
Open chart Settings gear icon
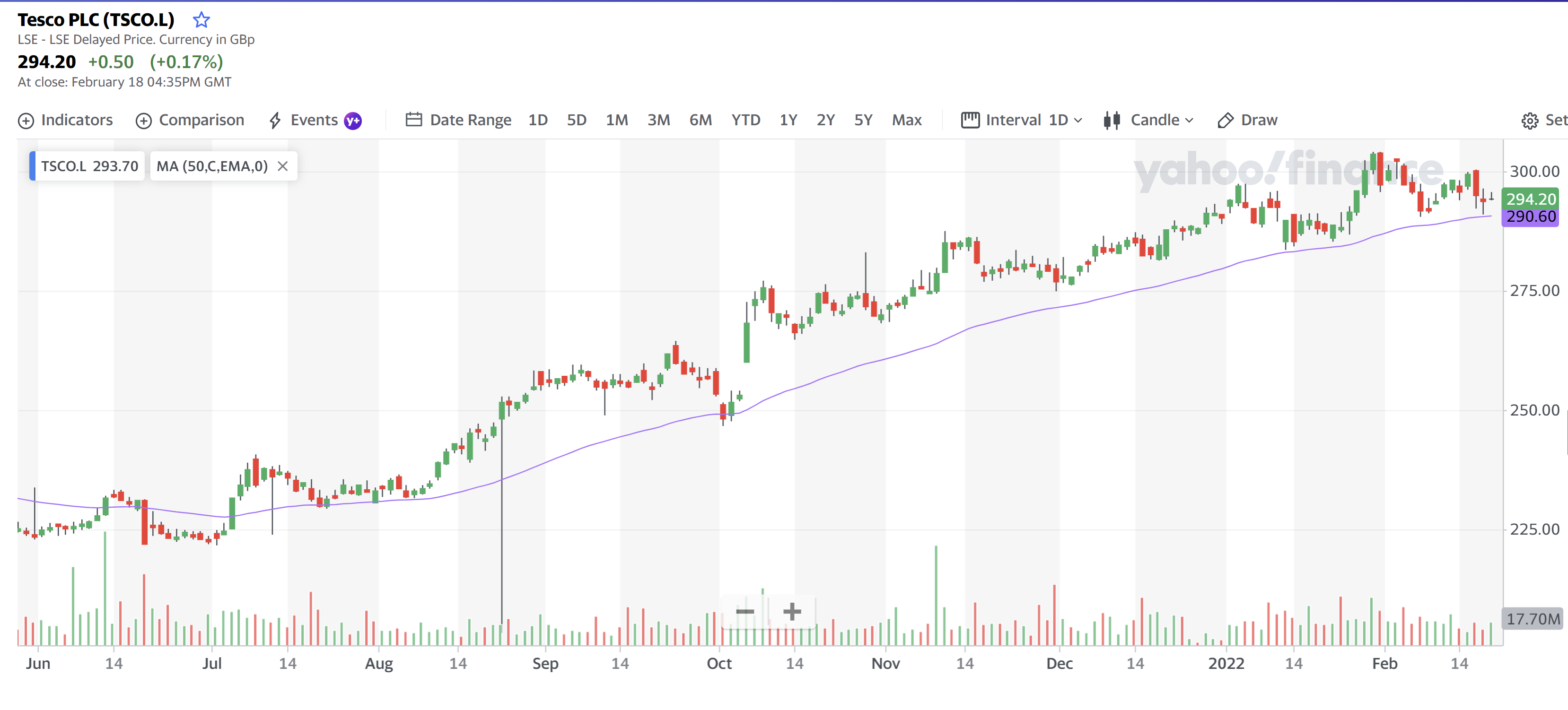(x=1530, y=121)
